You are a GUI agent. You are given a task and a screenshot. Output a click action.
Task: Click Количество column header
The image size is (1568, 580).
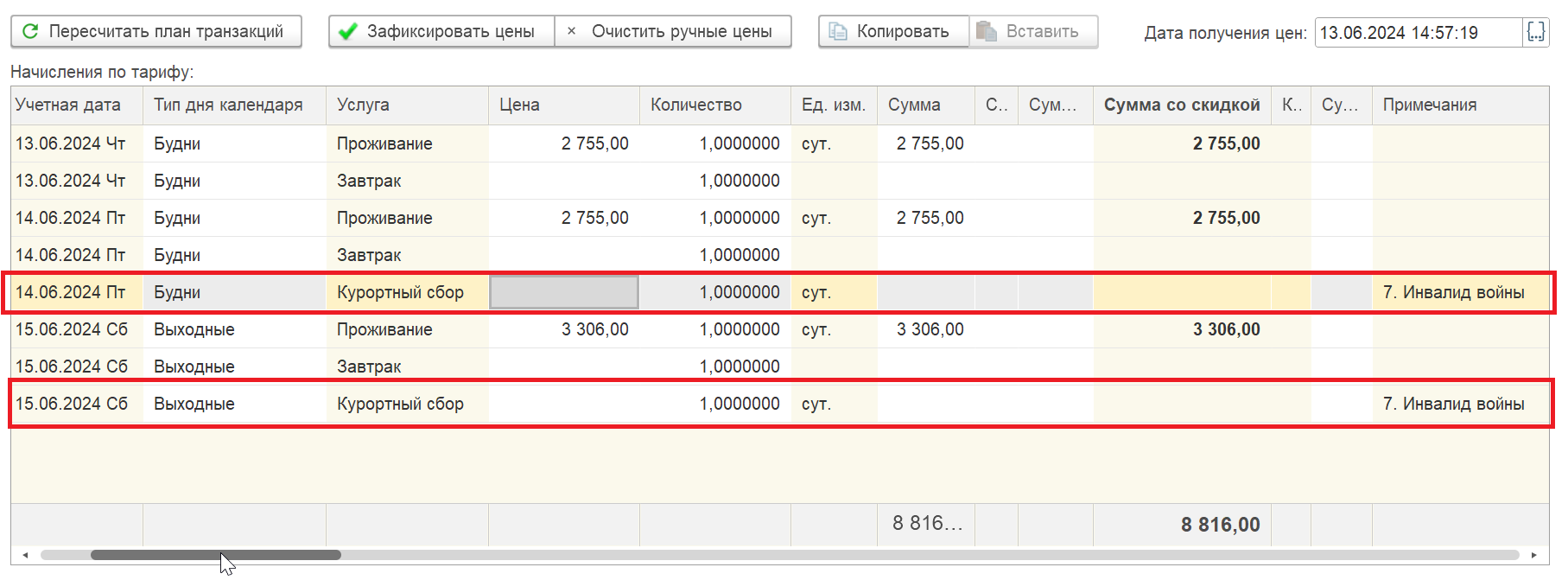click(x=715, y=105)
